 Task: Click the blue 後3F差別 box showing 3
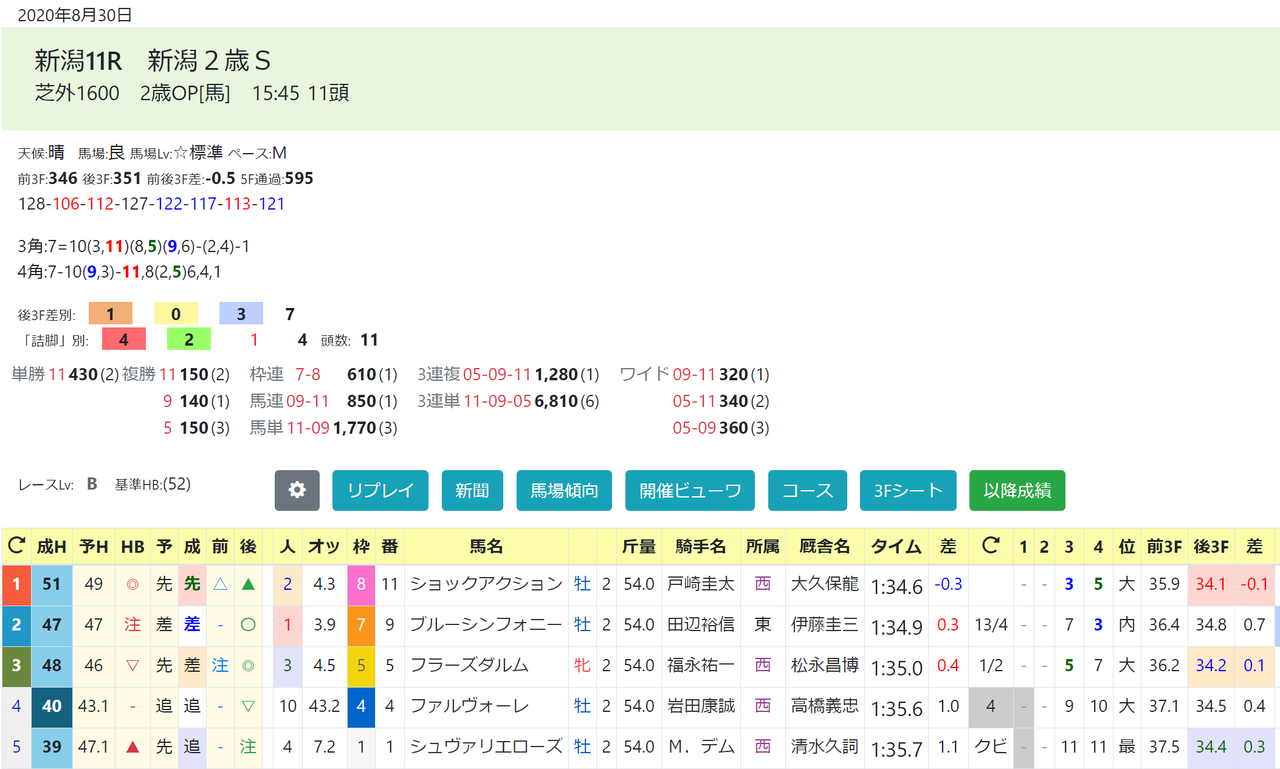241,314
